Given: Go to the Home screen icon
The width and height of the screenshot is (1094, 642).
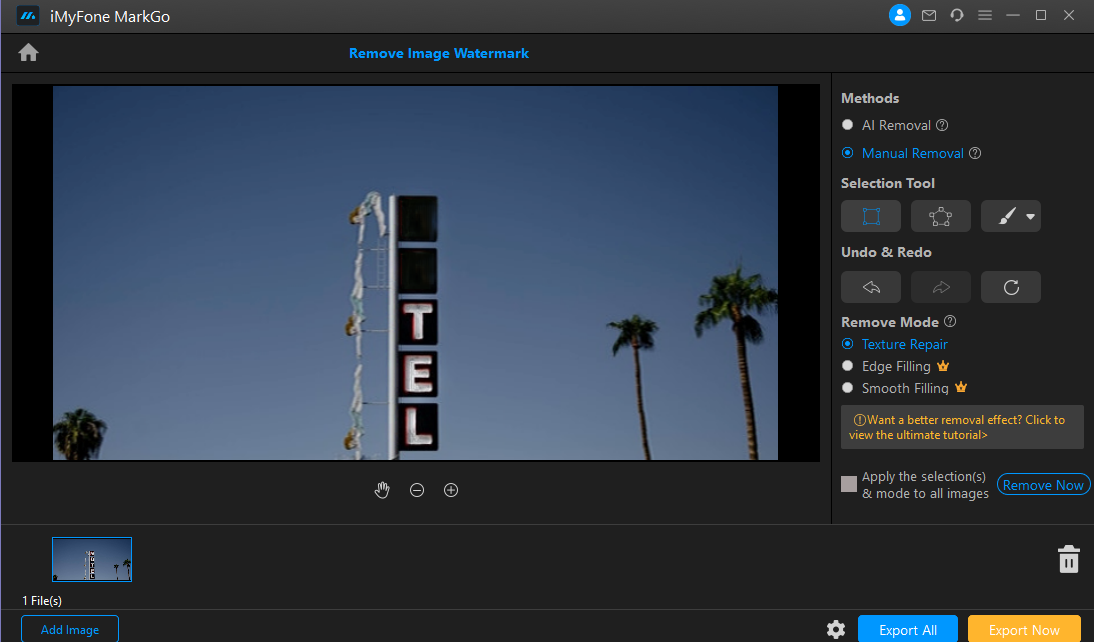Looking at the screenshot, I should pos(28,53).
